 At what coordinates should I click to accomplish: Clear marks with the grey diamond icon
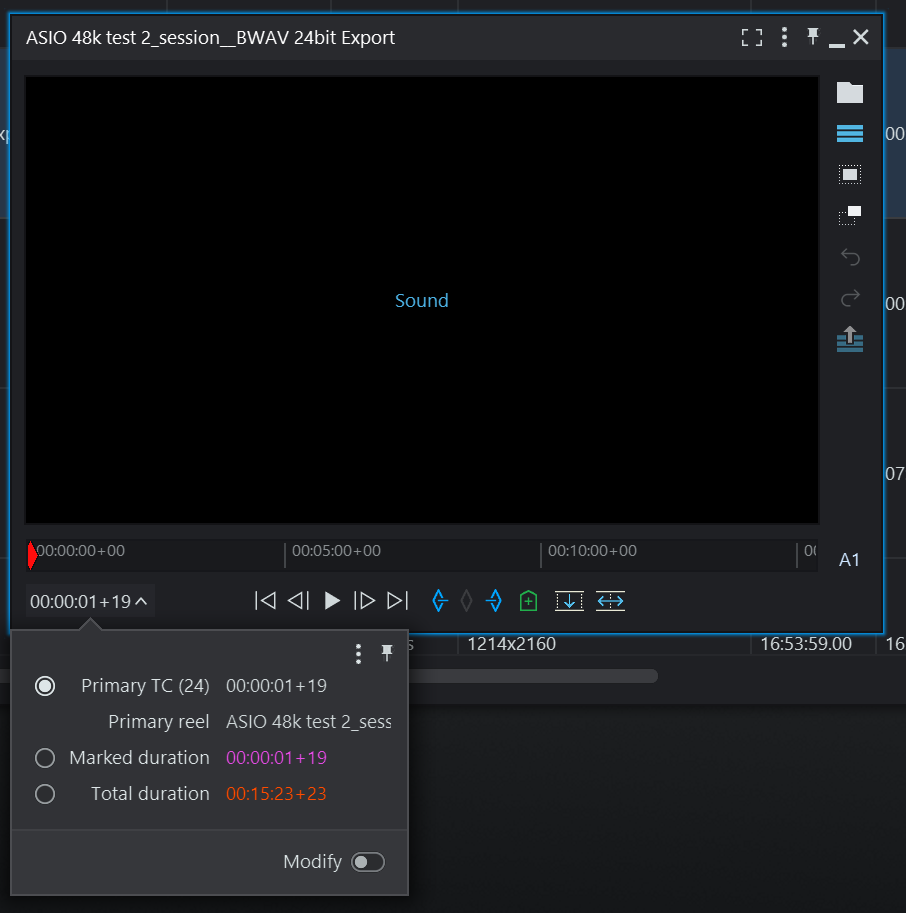click(x=466, y=600)
